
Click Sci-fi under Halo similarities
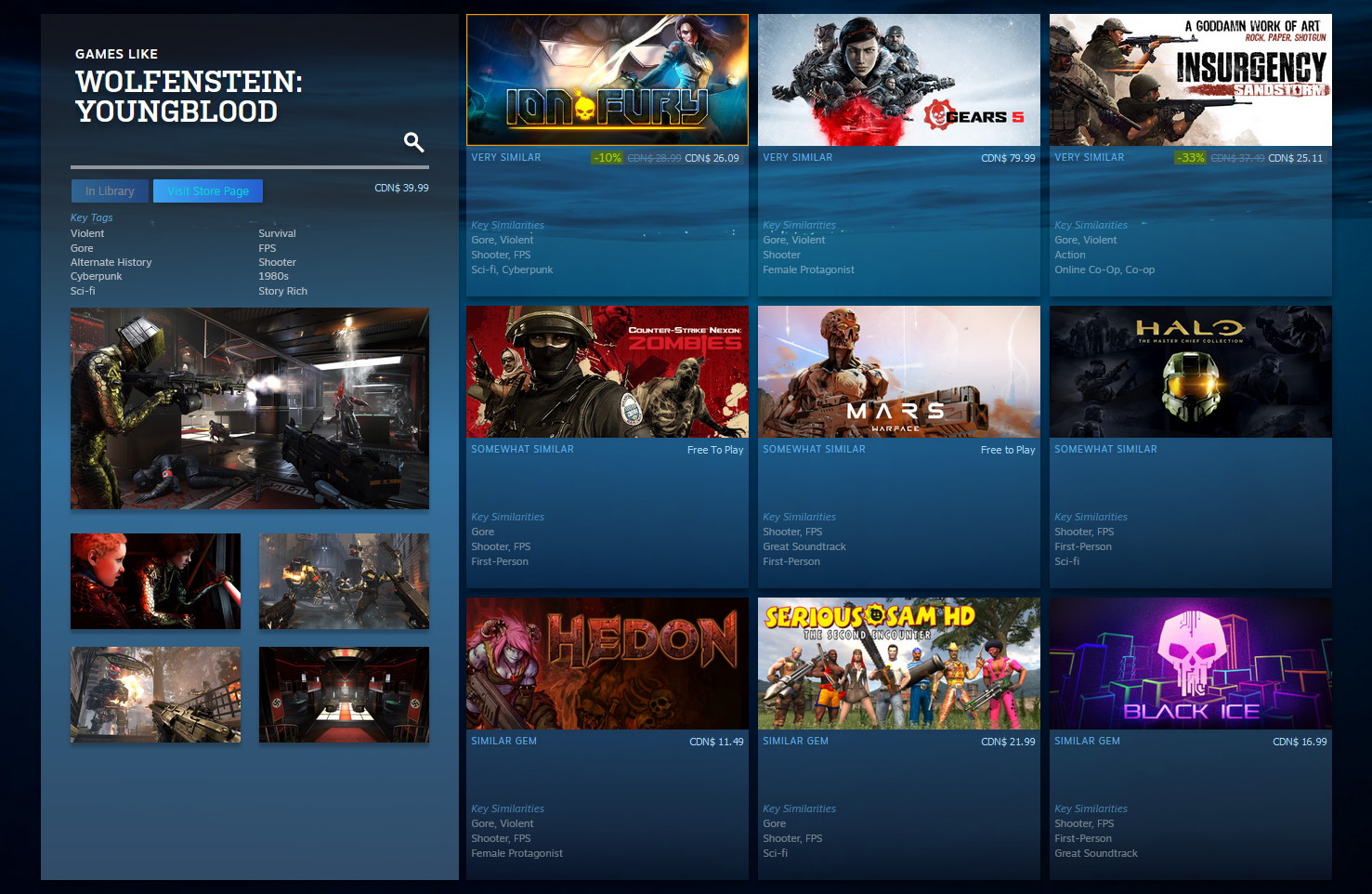point(1066,561)
